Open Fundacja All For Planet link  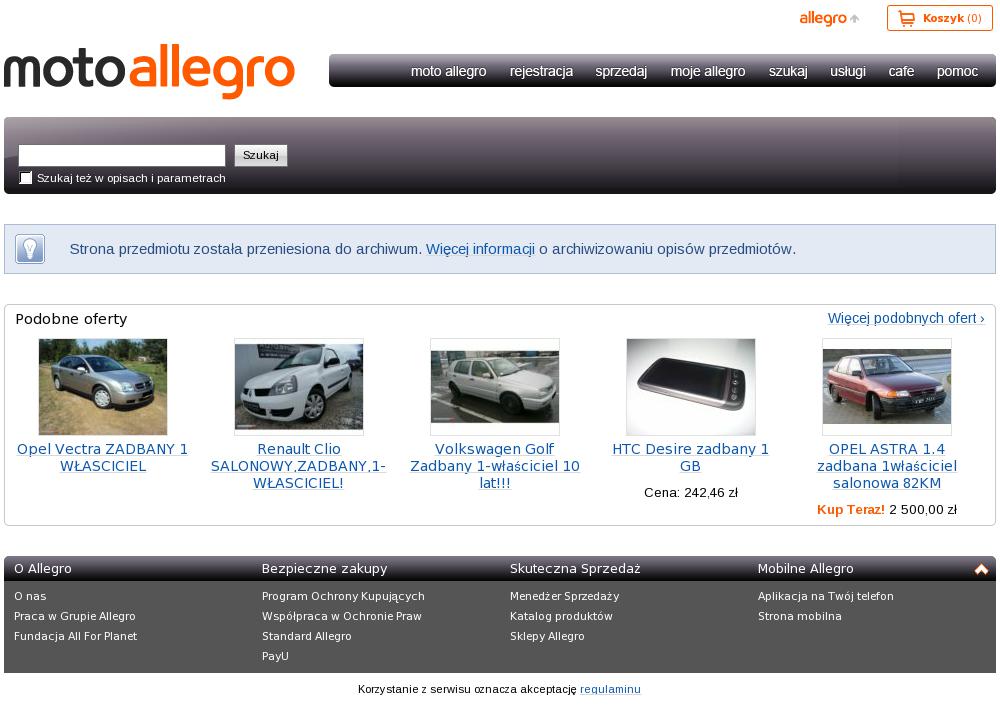(x=75, y=636)
